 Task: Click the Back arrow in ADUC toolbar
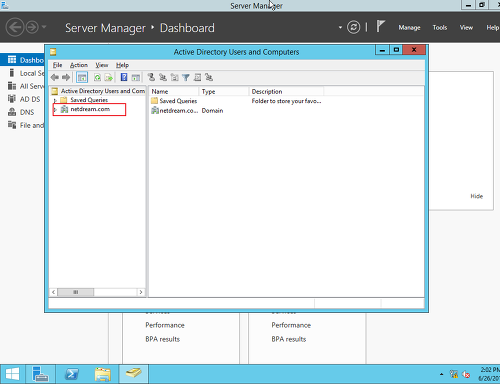tap(55, 78)
